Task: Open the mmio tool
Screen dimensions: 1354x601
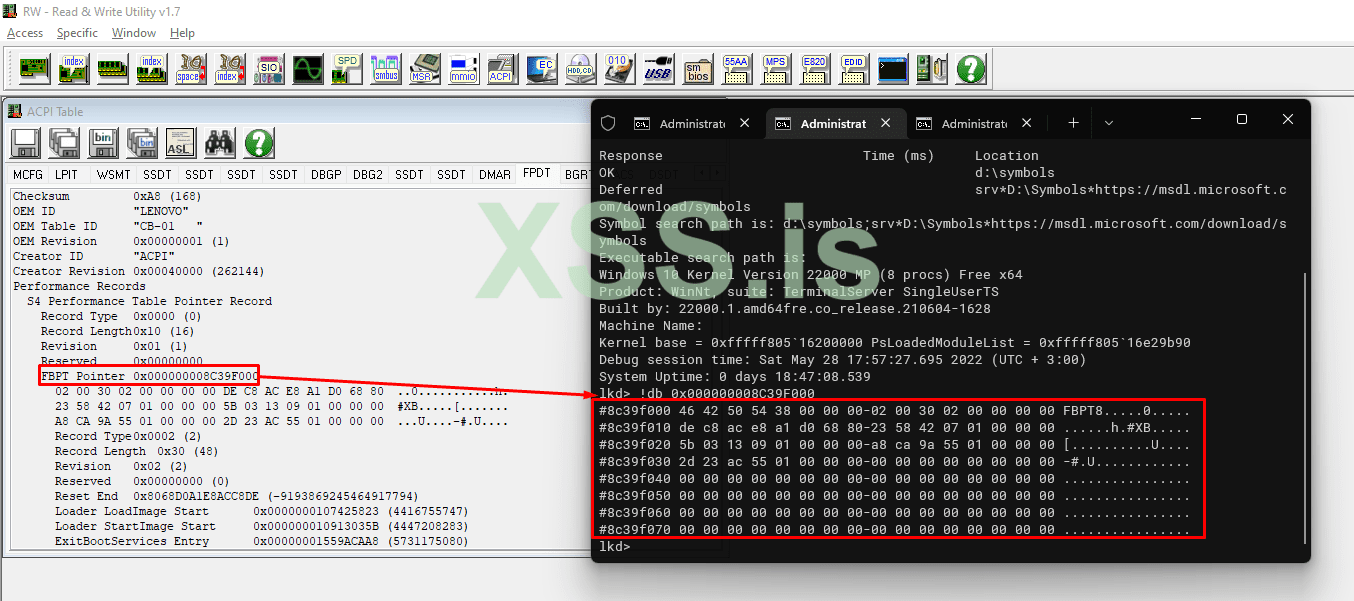Action: pos(463,69)
